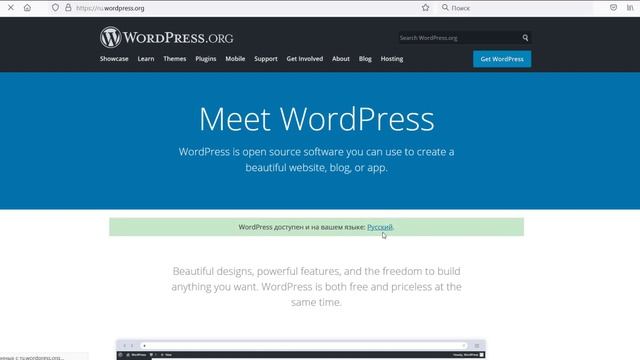Click the 'WordPress доступен и на вашем языке' notice

pyautogui.click(x=316, y=227)
